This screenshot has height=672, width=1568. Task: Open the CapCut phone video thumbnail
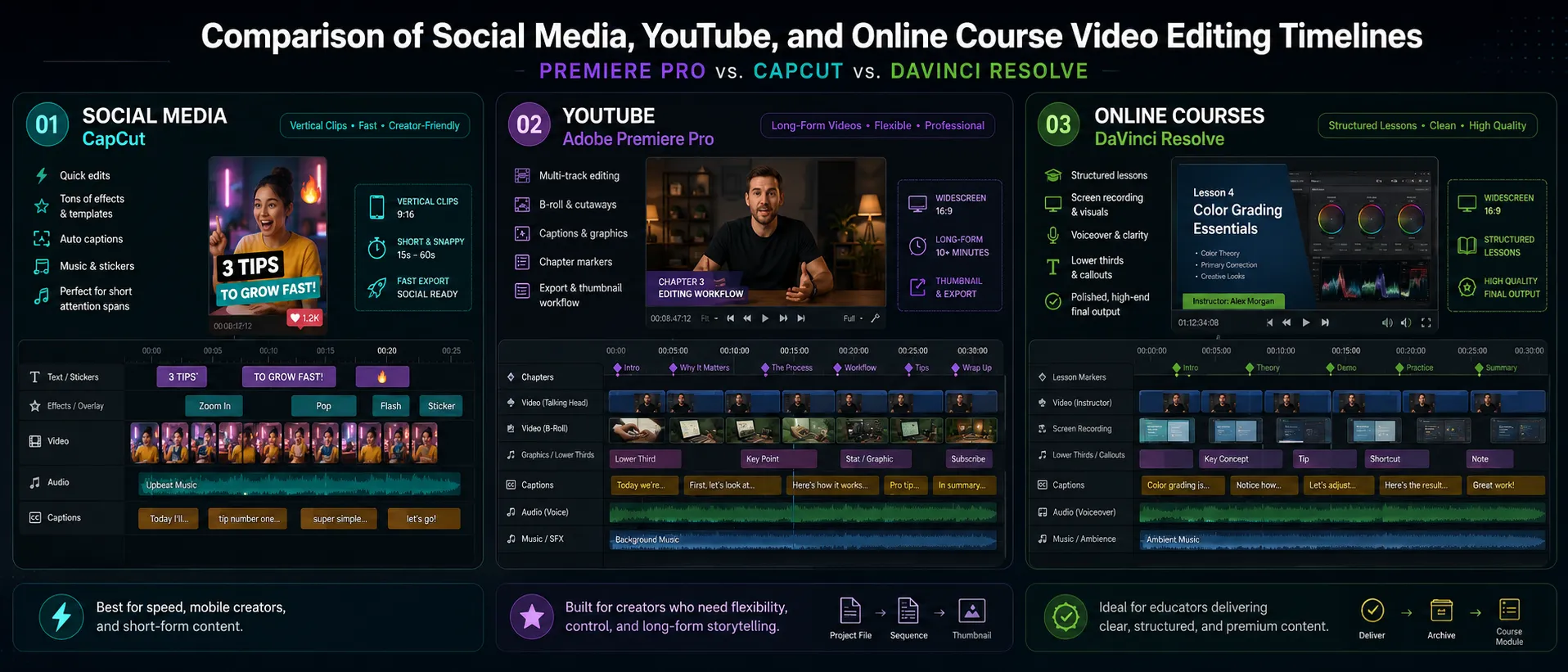(x=268, y=244)
